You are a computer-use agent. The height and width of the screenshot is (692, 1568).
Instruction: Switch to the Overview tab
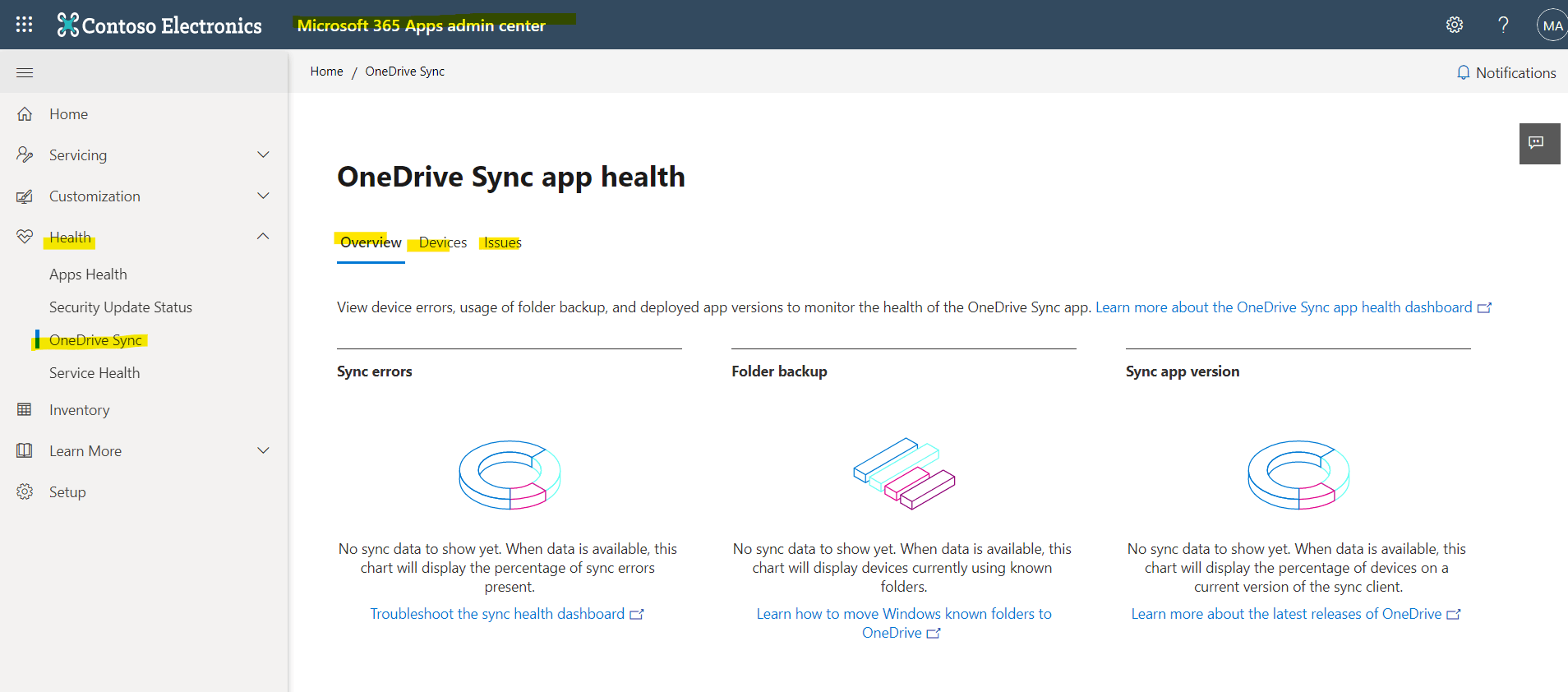click(371, 243)
